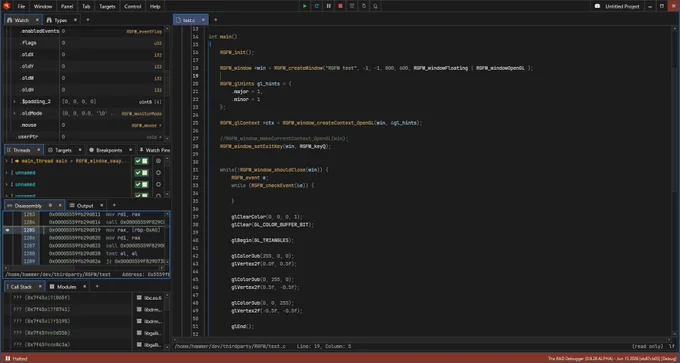Image resolution: width=680 pixels, height=363 pixels.
Task: Click the binoculars icon on Types tab
Action: pyautogui.click(x=49, y=20)
